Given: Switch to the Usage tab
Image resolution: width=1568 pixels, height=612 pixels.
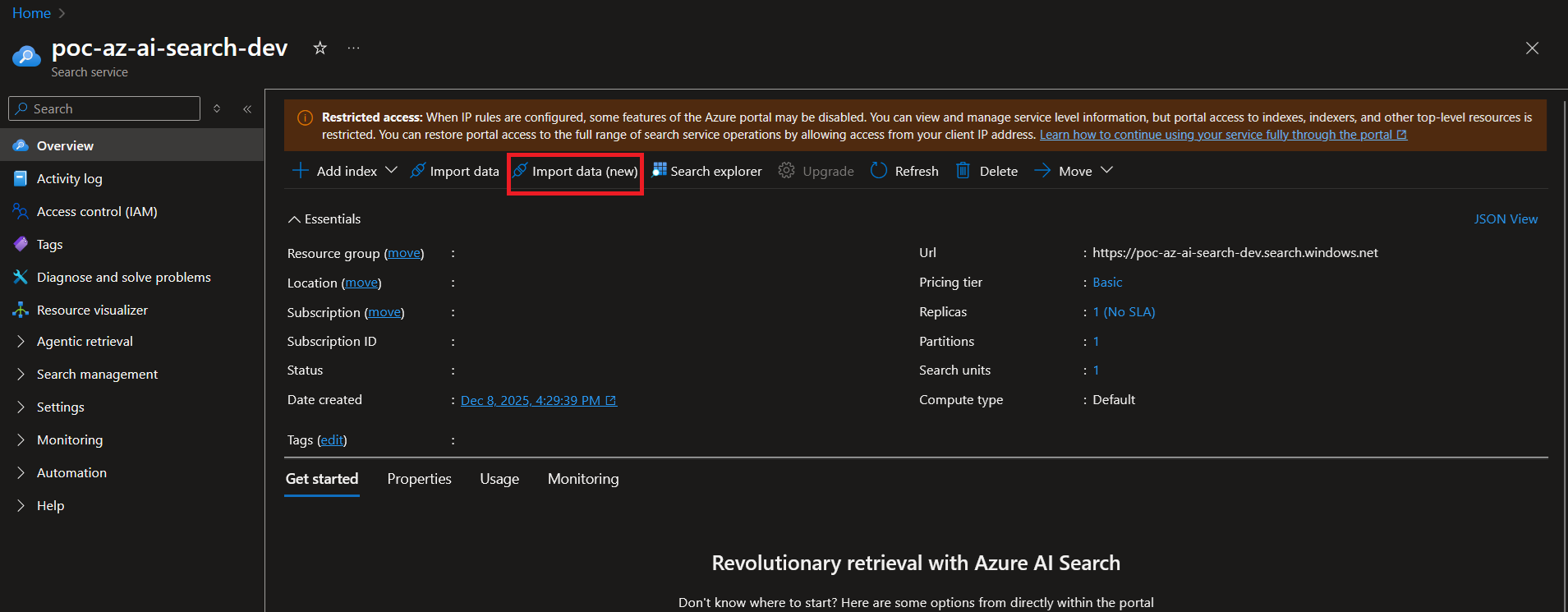Looking at the screenshot, I should pos(499,479).
